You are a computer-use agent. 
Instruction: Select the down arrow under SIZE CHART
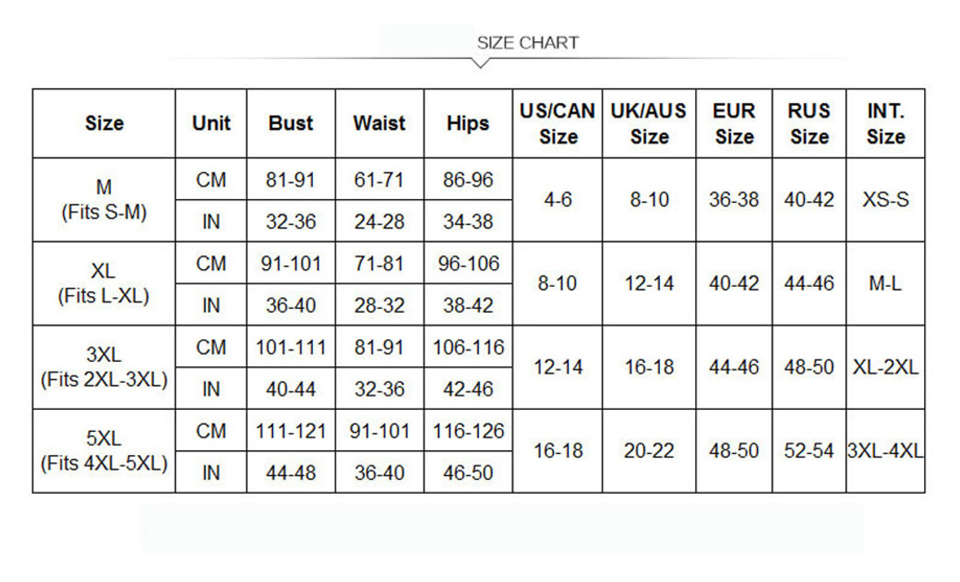click(x=481, y=63)
